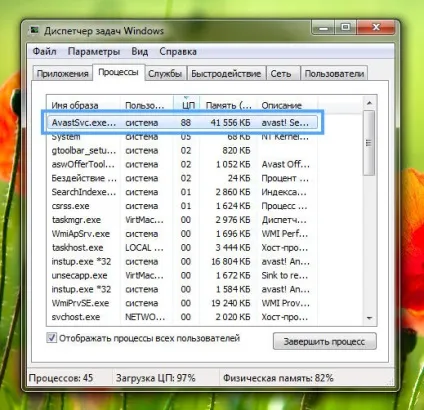Open the Параметры menu
424x410 pixels.
(x=94, y=51)
